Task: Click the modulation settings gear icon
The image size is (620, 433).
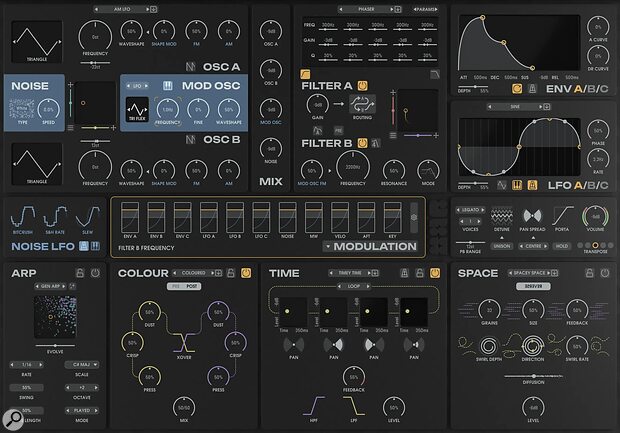Action: coord(414,217)
